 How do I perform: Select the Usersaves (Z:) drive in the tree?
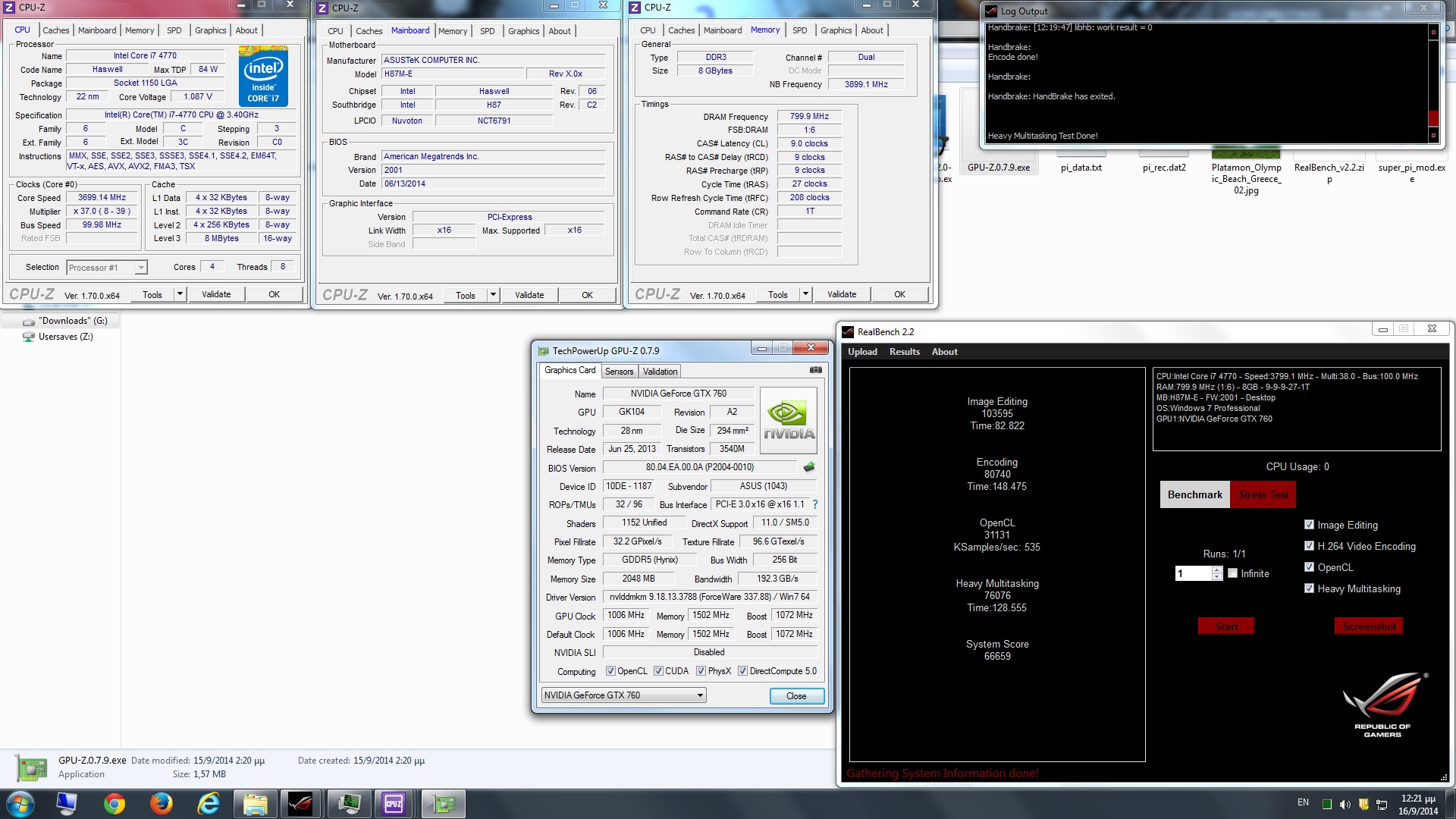click(65, 337)
